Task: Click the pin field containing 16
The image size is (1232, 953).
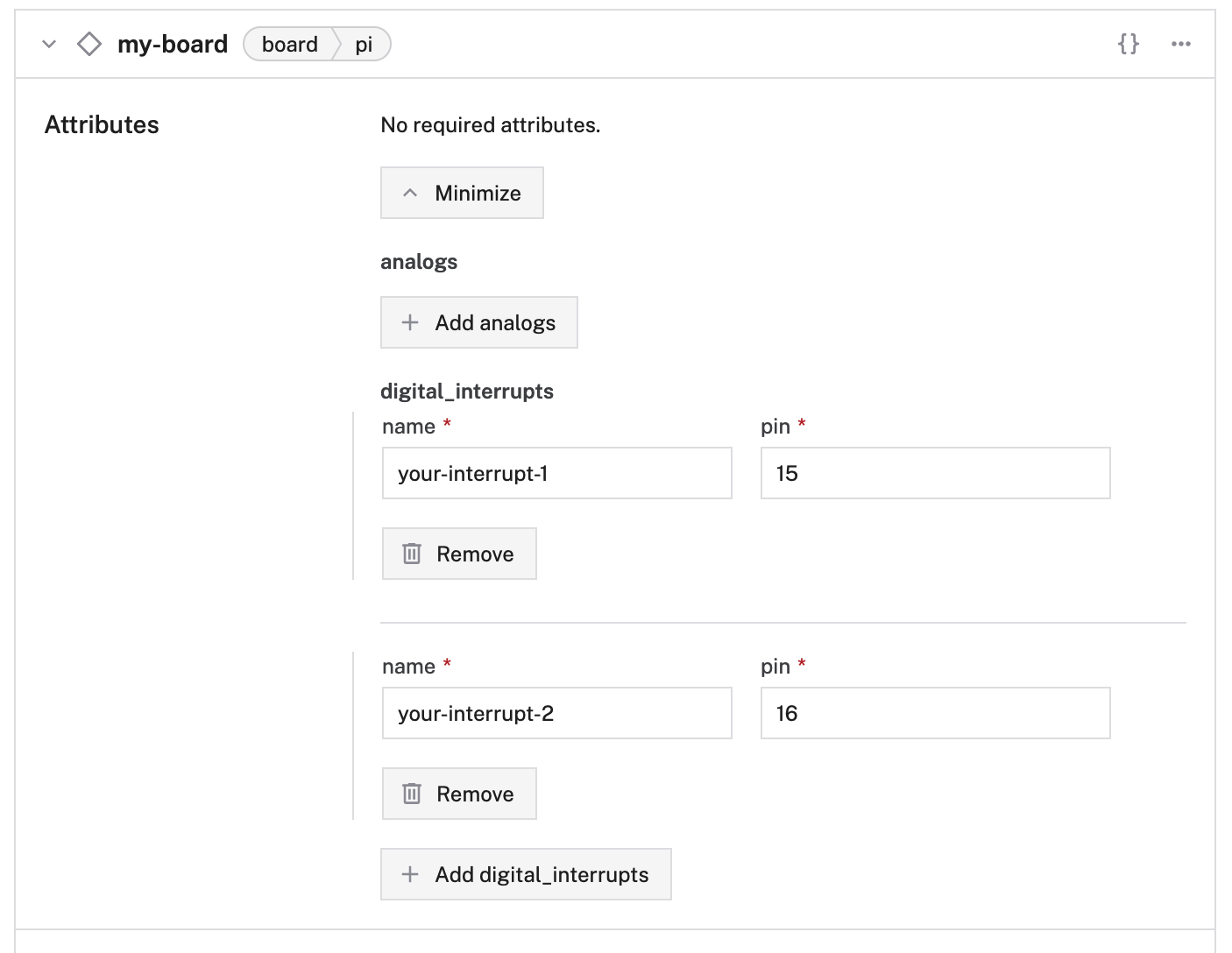Action: coord(934,713)
